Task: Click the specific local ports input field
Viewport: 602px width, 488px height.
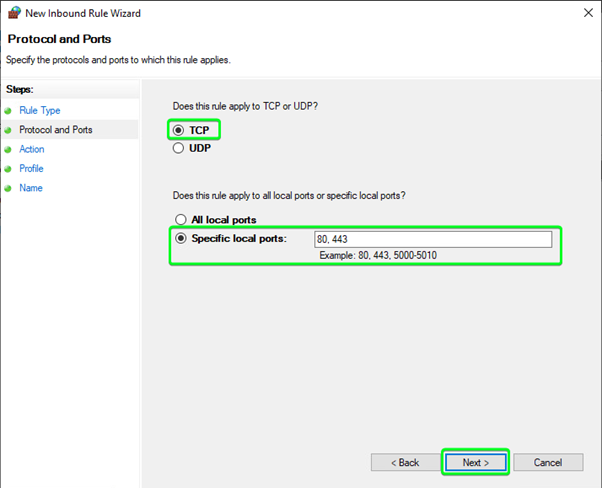Action: pyautogui.click(x=433, y=239)
